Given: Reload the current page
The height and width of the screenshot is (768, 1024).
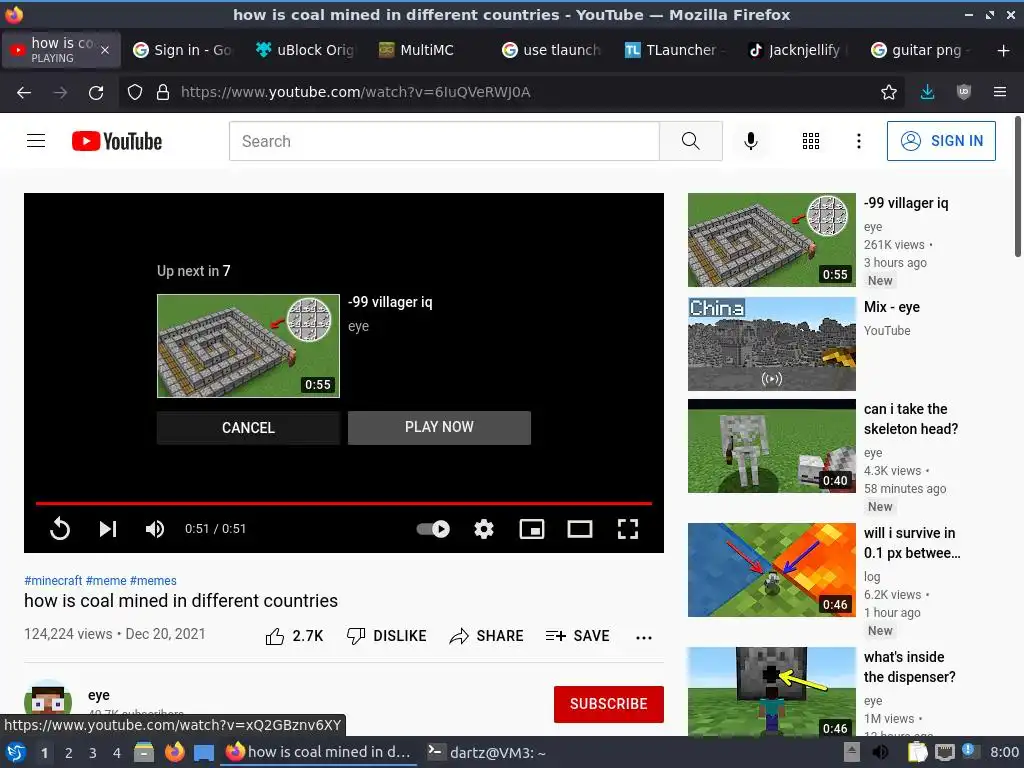Looking at the screenshot, I should pyautogui.click(x=96, y=92).
